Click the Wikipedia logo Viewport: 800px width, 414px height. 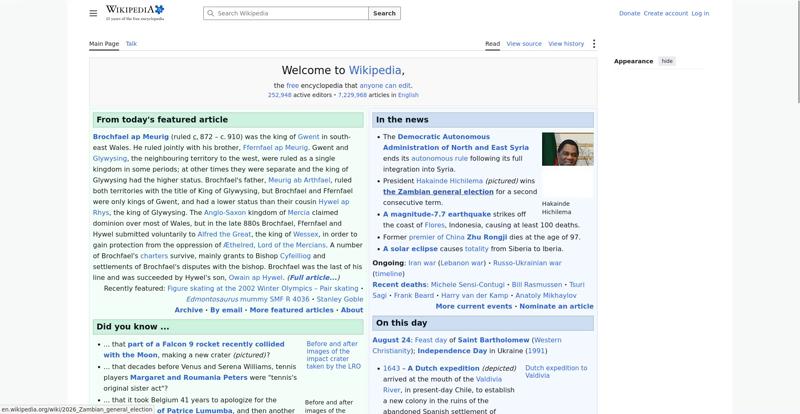135,13
